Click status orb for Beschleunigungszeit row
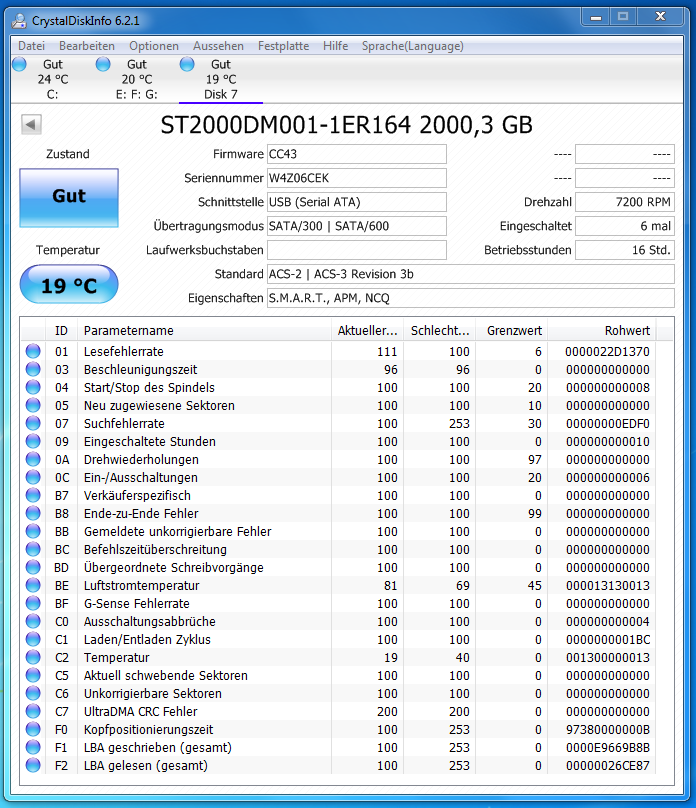 33,369
